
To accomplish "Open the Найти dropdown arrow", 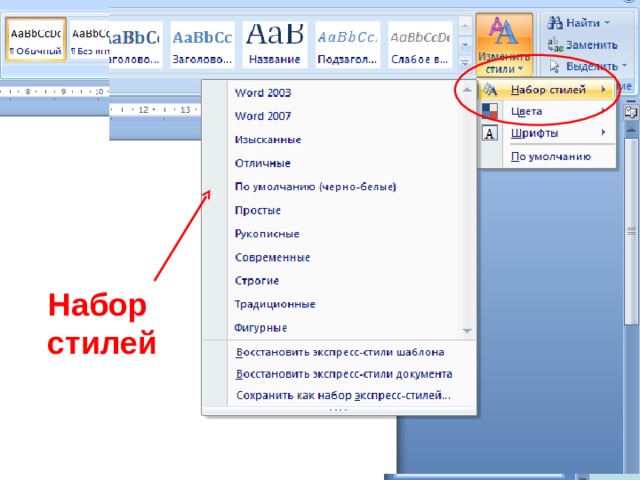I will 607,22.
